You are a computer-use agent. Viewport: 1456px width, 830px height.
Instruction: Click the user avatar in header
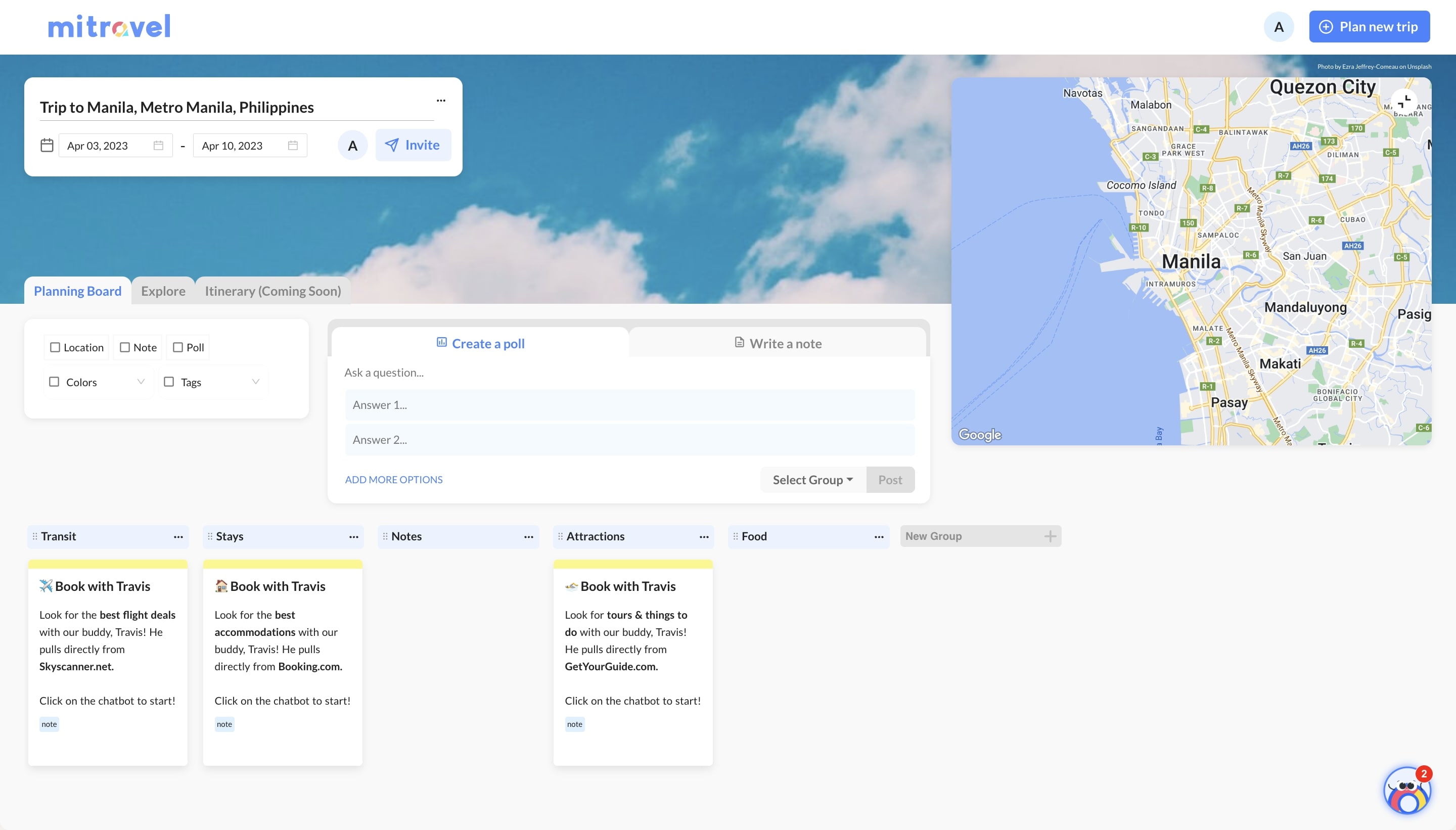pos(1278,27)
